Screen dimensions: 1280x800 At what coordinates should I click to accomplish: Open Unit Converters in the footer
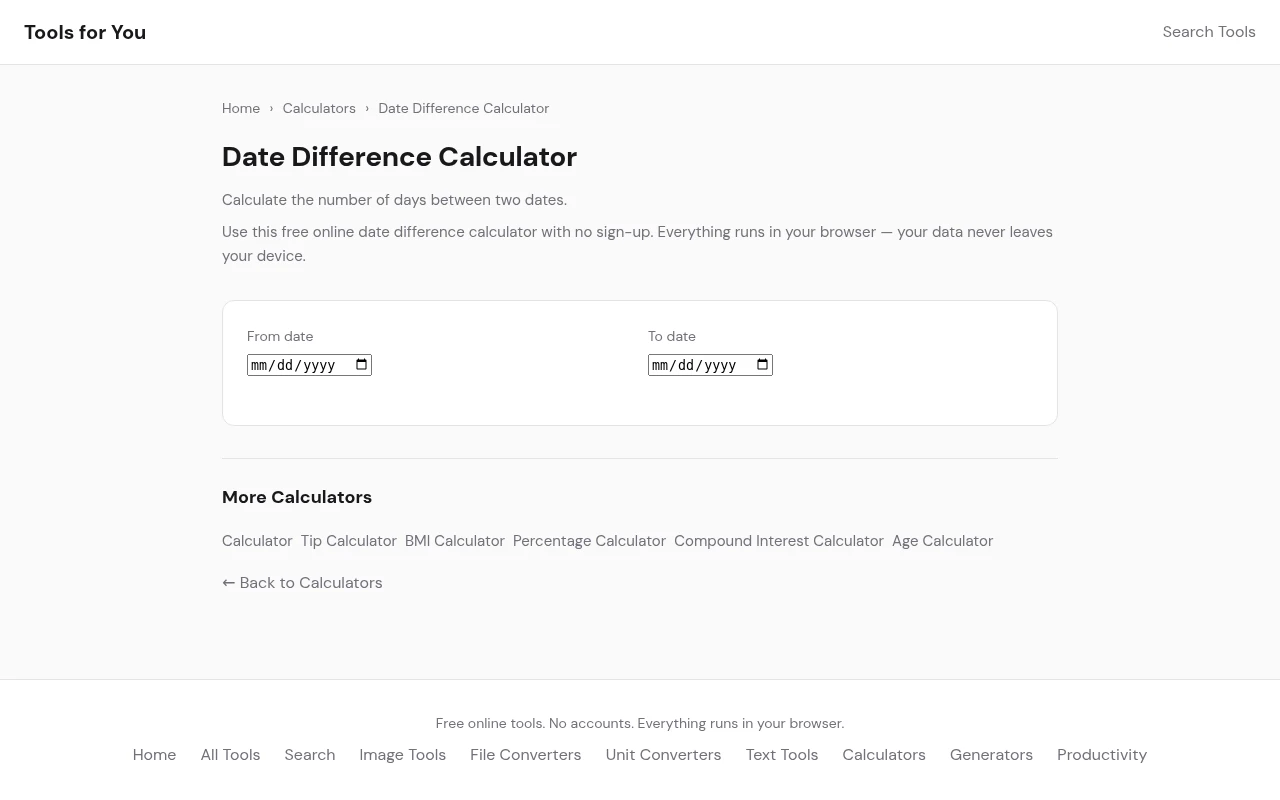point(663,755)
